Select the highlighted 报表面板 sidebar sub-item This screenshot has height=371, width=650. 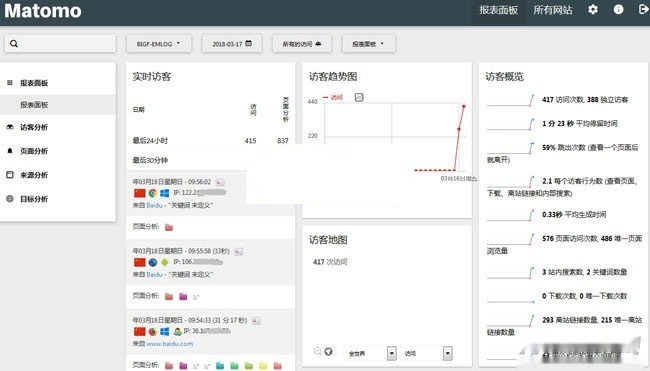click(58, 105)
